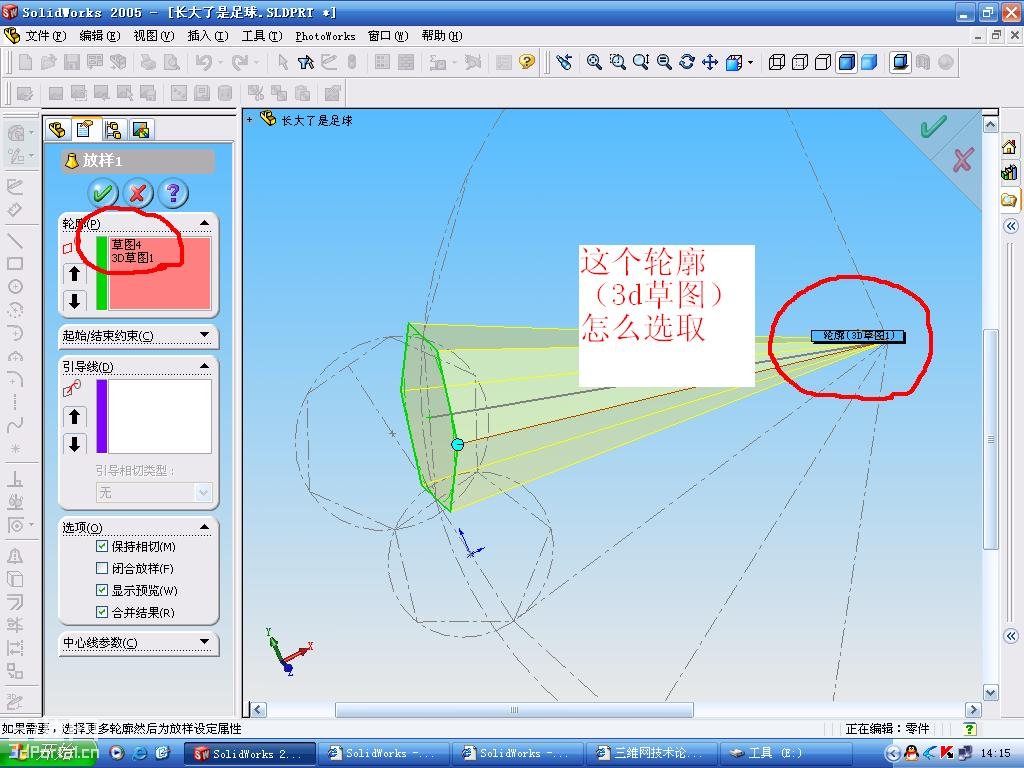Open the 窗口(W) menu
This screenshot has width=1024, height=768.
(388, 35)
